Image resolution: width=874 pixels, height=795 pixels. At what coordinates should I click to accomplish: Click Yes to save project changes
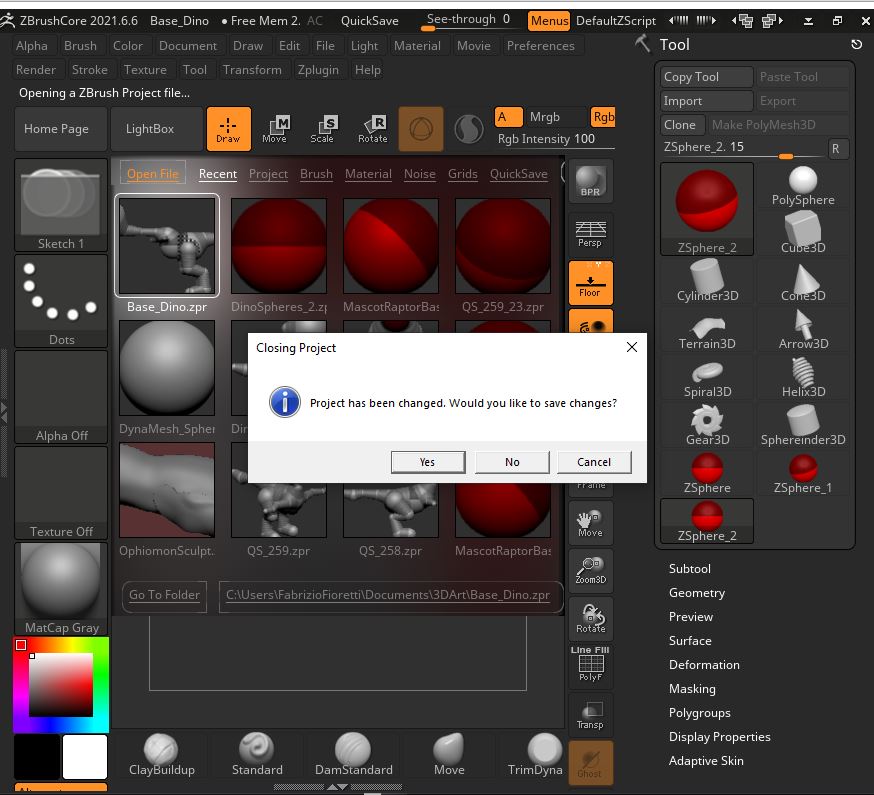pyautogui.click(x=427, y=461)
